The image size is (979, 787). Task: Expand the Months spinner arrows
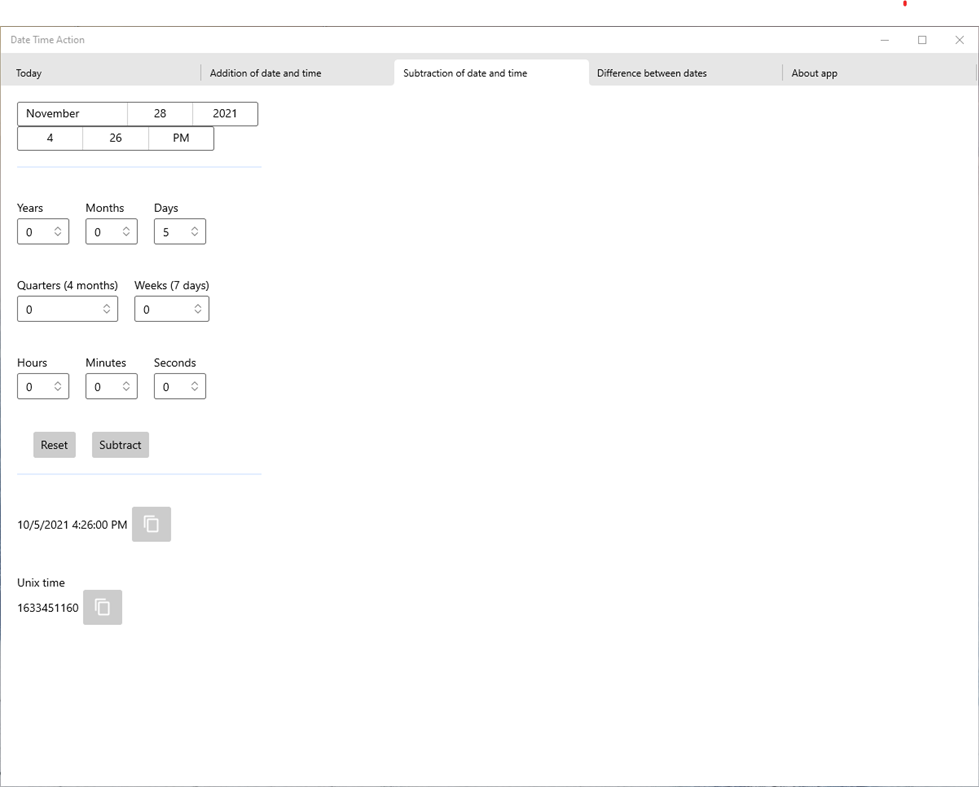pos(126,232)
